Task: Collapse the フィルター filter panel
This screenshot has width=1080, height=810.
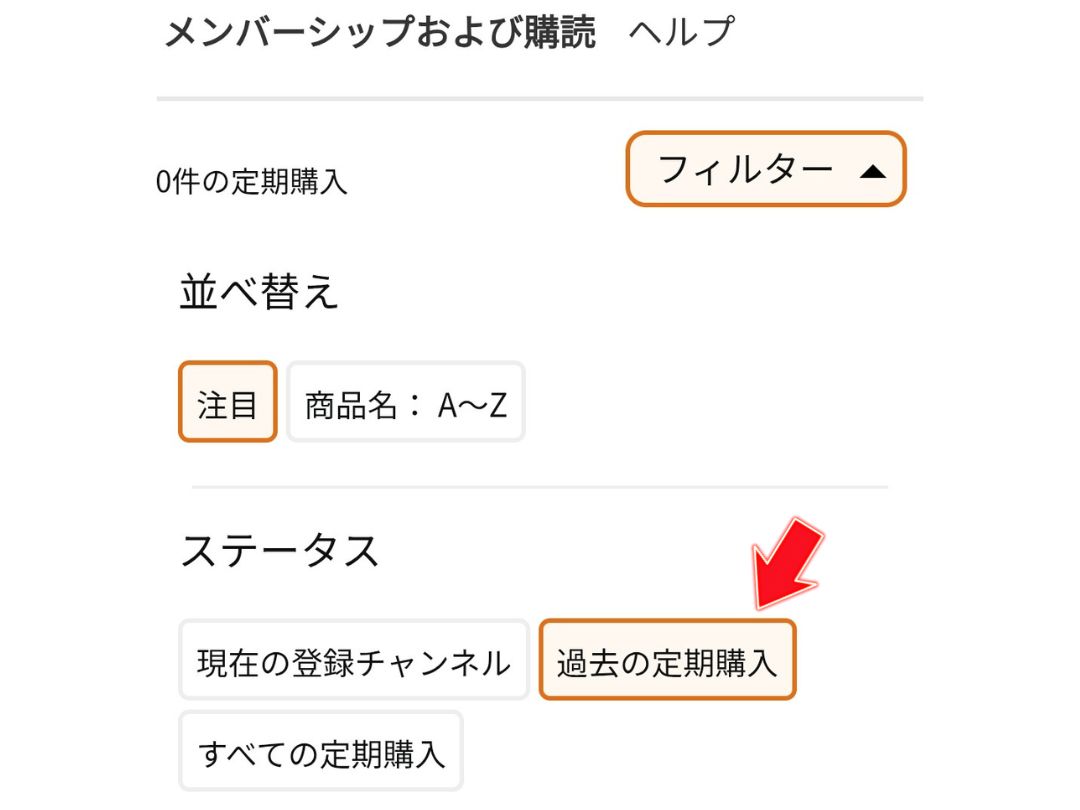Action: pos(766,170)
